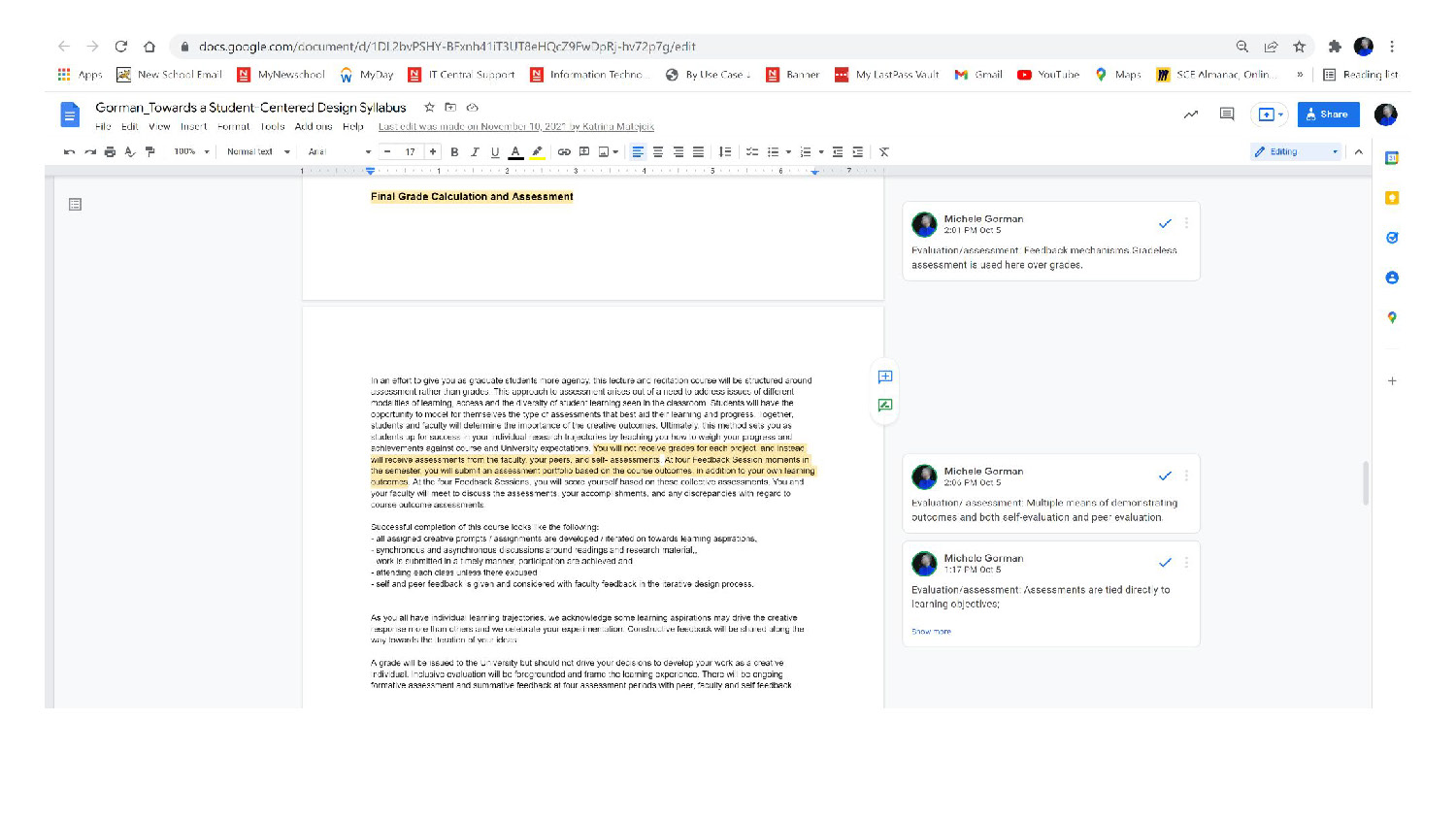1456x819 pixels.
Task: Resolve the 2:01 PM Michele Gorman comment
Action: [1165, 224]
